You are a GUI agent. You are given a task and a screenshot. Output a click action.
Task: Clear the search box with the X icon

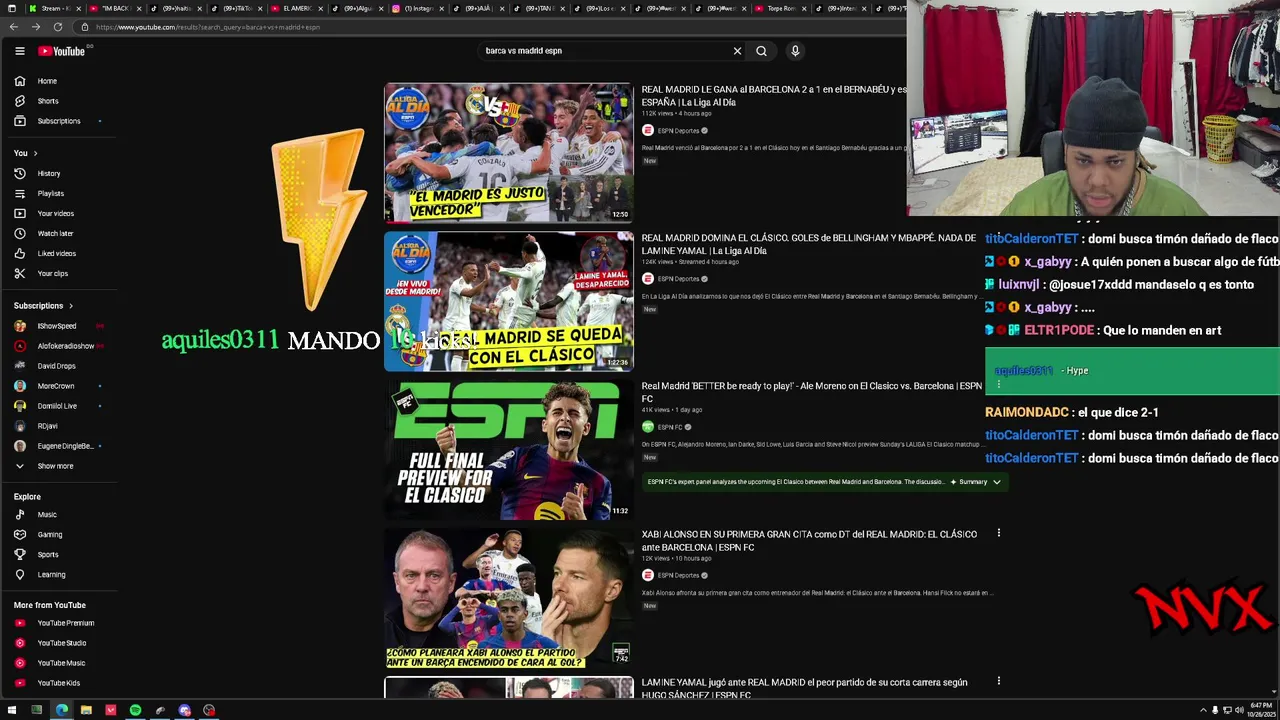737,51
